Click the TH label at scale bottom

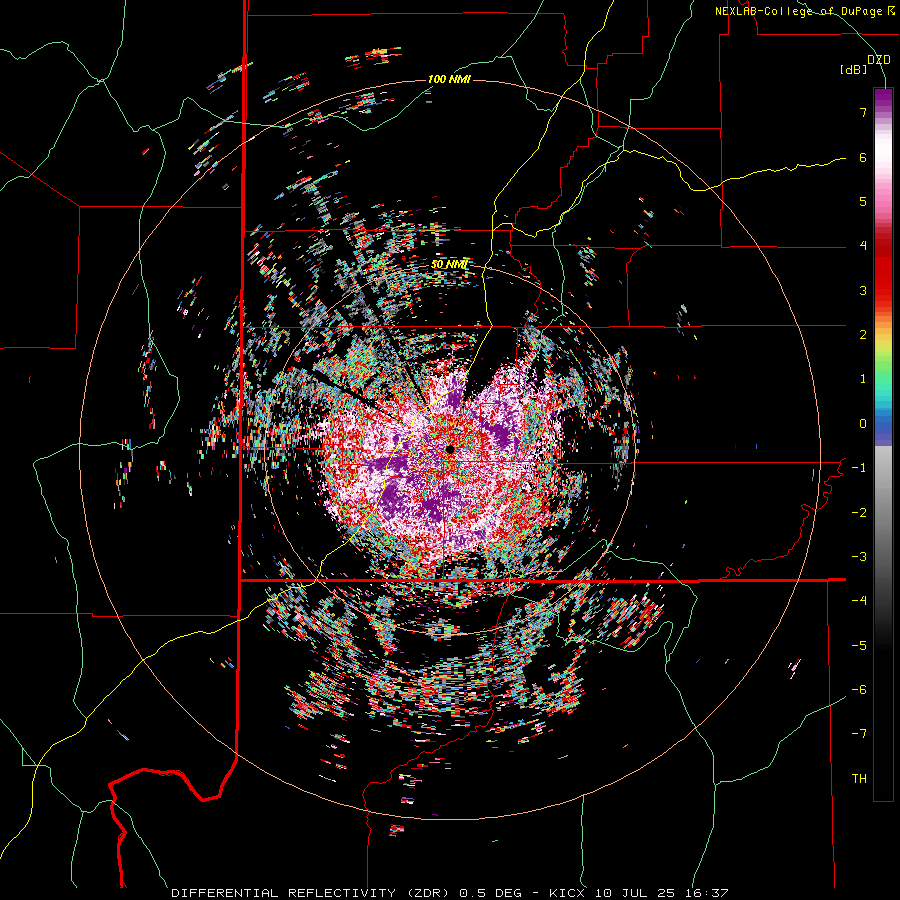point(859,778)
